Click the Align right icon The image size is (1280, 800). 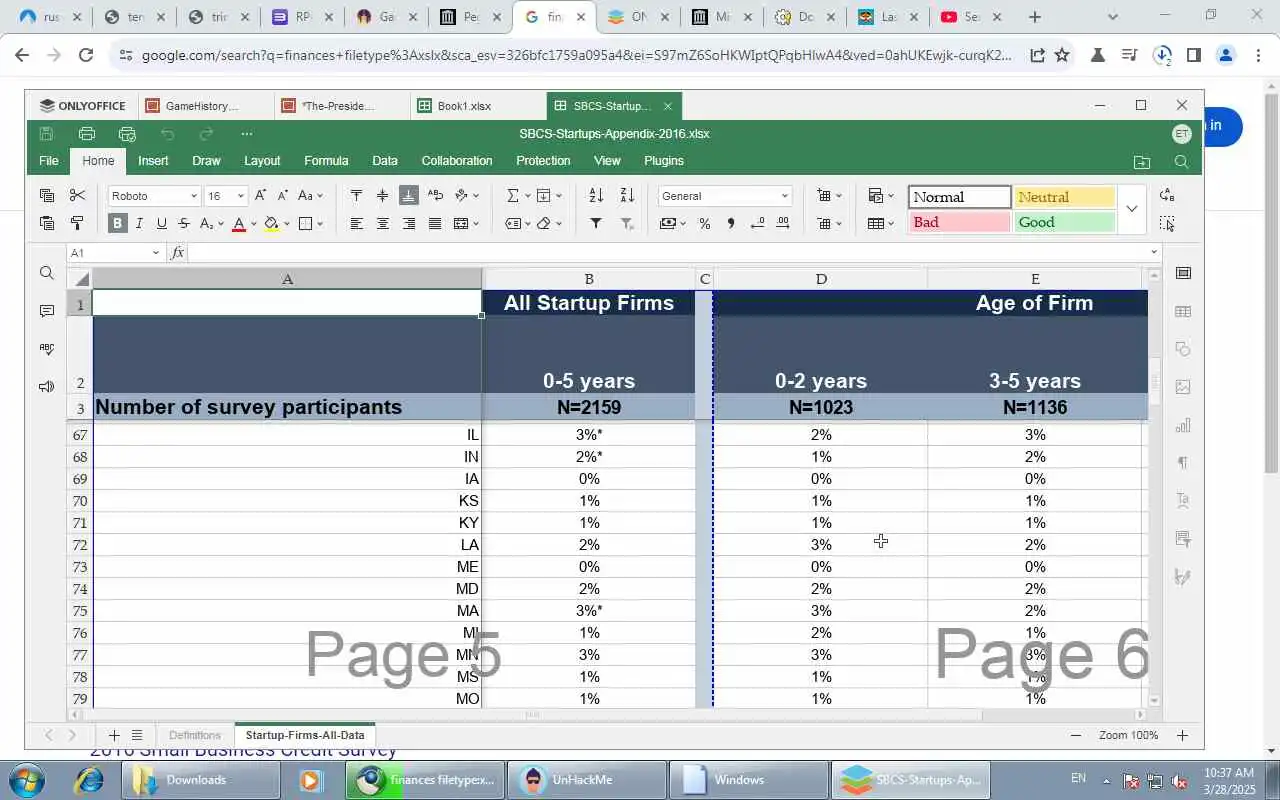point(408,223)
